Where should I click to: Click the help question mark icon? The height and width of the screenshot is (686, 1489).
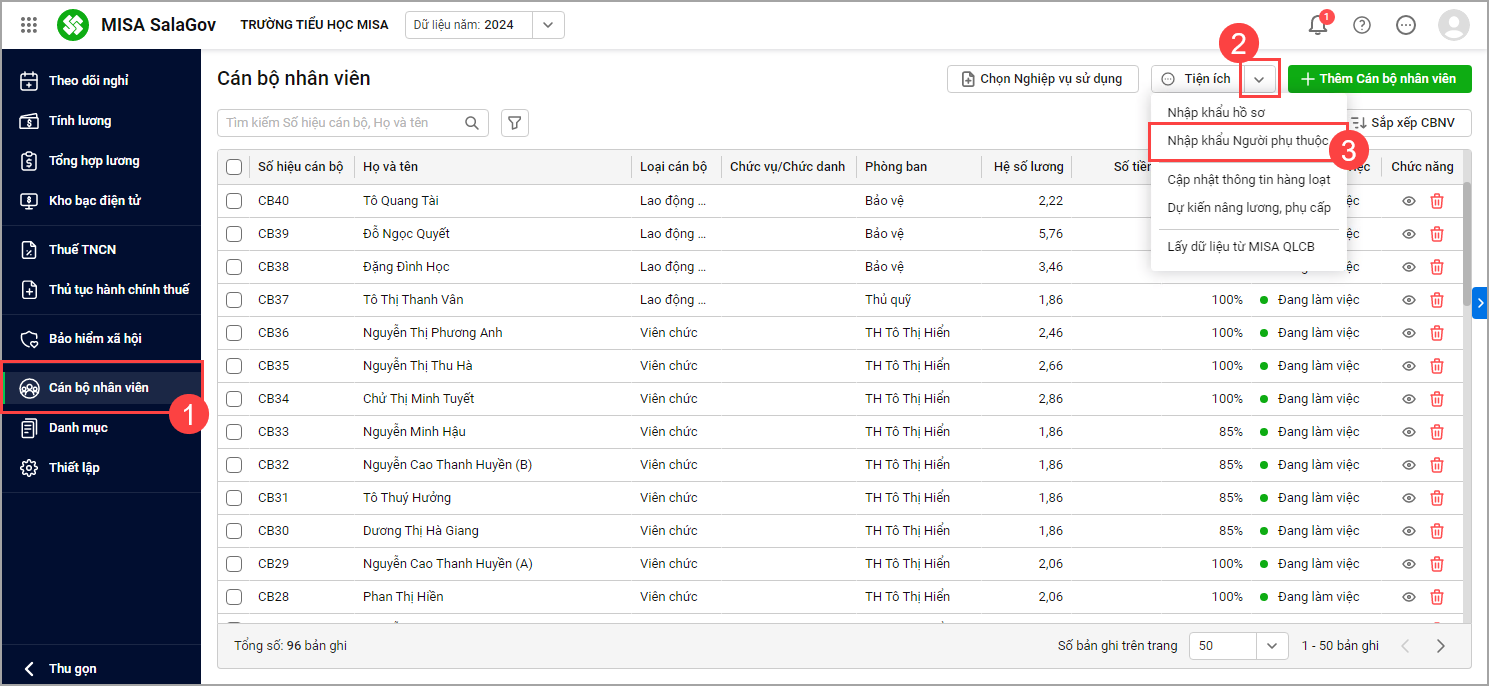(1362, 25)
